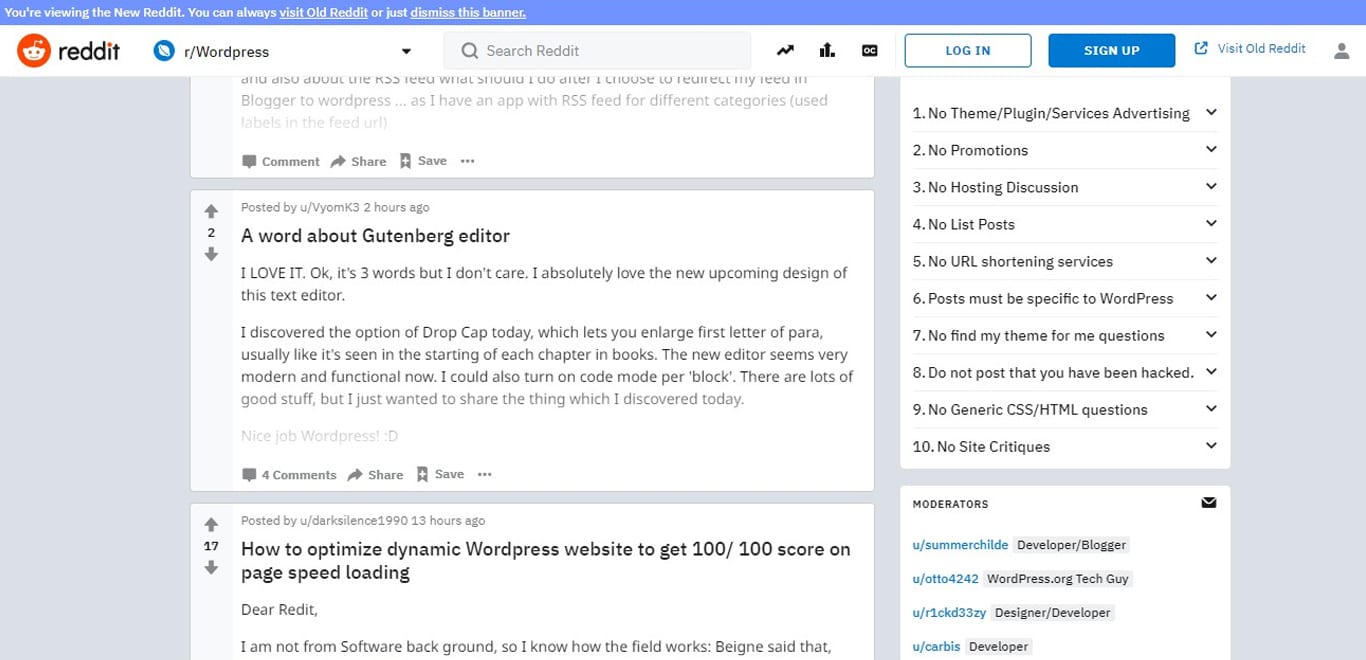
Task: Upvote the optimize dynamic Wordpress post
Action: pos(211,524)
